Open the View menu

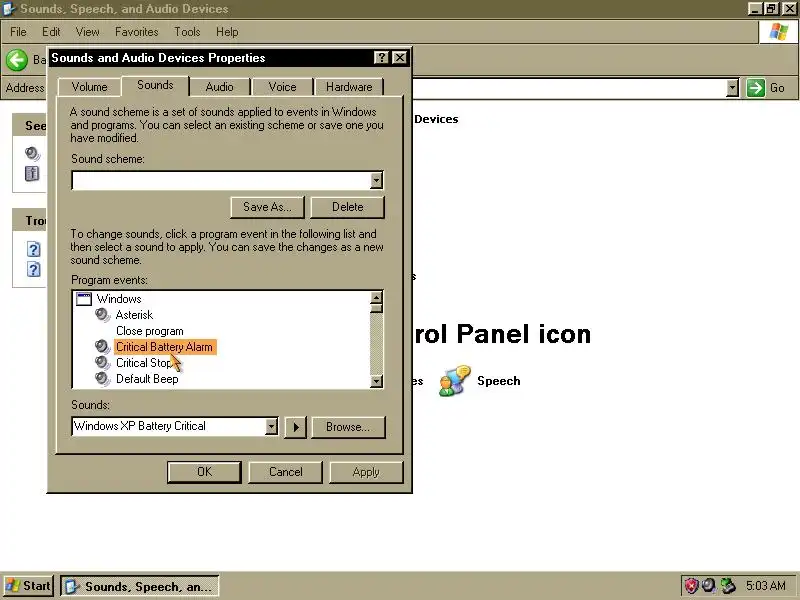tap(88, 32)
